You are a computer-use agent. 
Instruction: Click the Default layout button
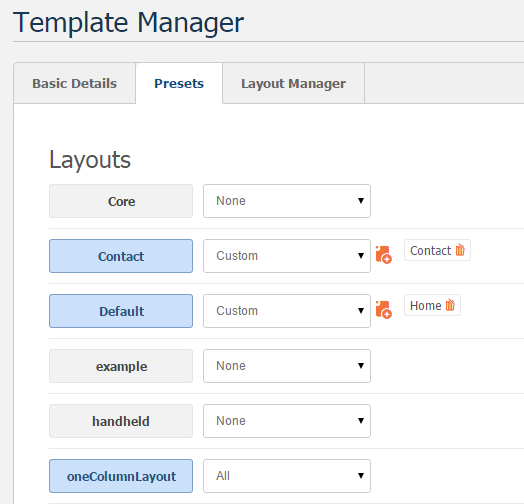tap(121, 311)
